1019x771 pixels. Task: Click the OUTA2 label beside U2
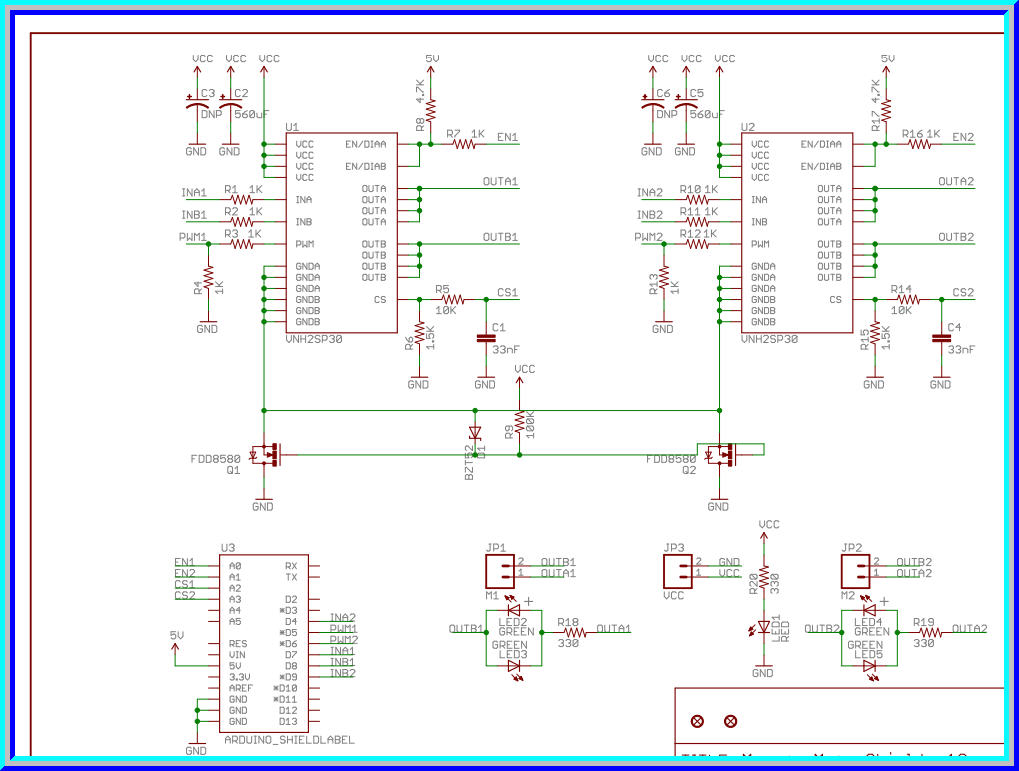point(955,181)
